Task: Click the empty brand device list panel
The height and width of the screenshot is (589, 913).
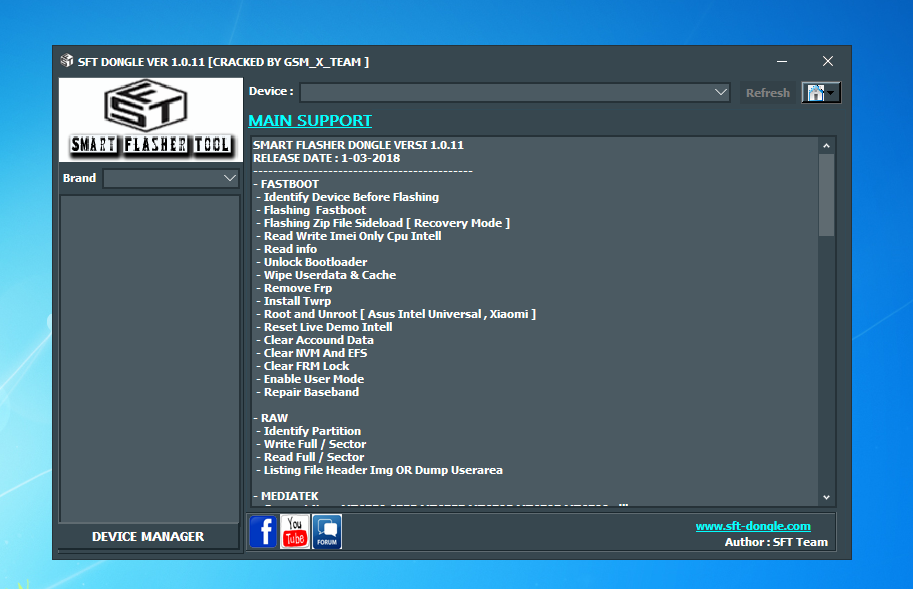Action: click(x=150, y=359)
